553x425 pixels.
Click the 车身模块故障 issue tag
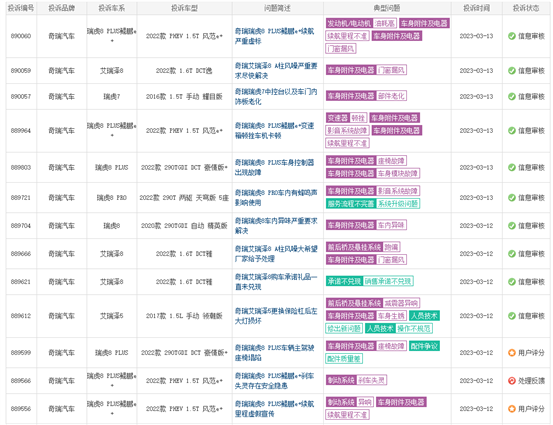tap(398, 173)
